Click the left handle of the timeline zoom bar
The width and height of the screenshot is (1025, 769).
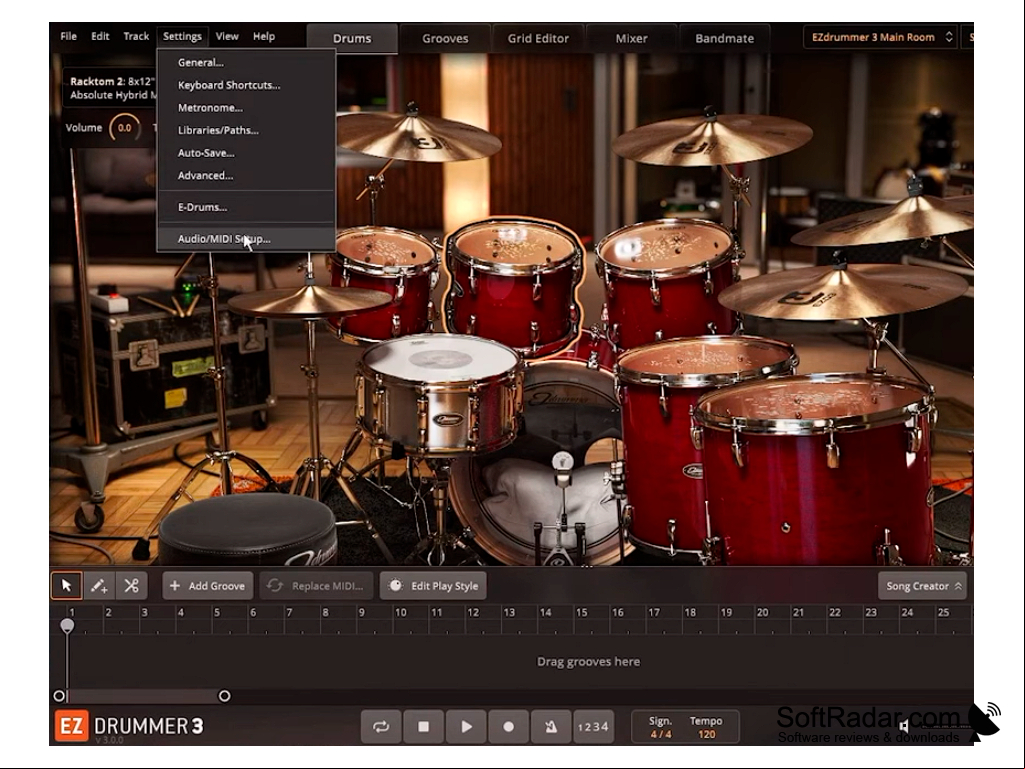click(x=59, y=696)
